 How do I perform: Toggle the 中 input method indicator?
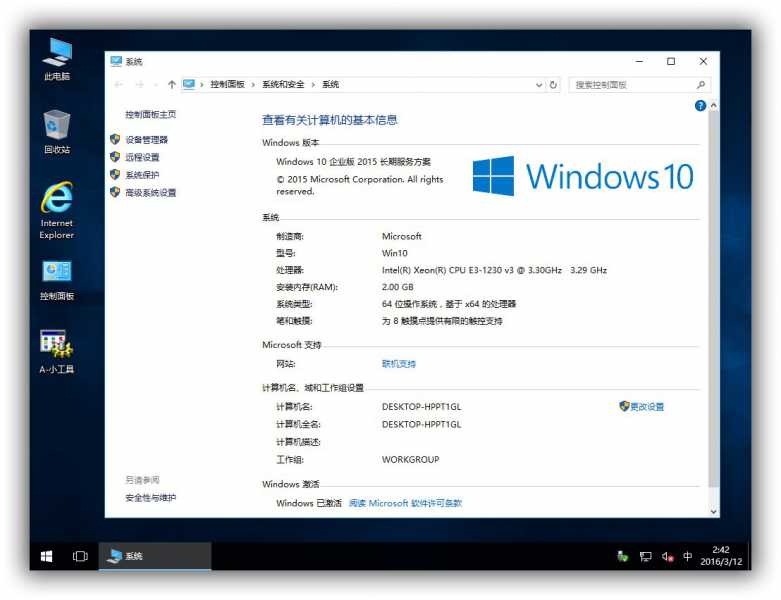[687, 556]
